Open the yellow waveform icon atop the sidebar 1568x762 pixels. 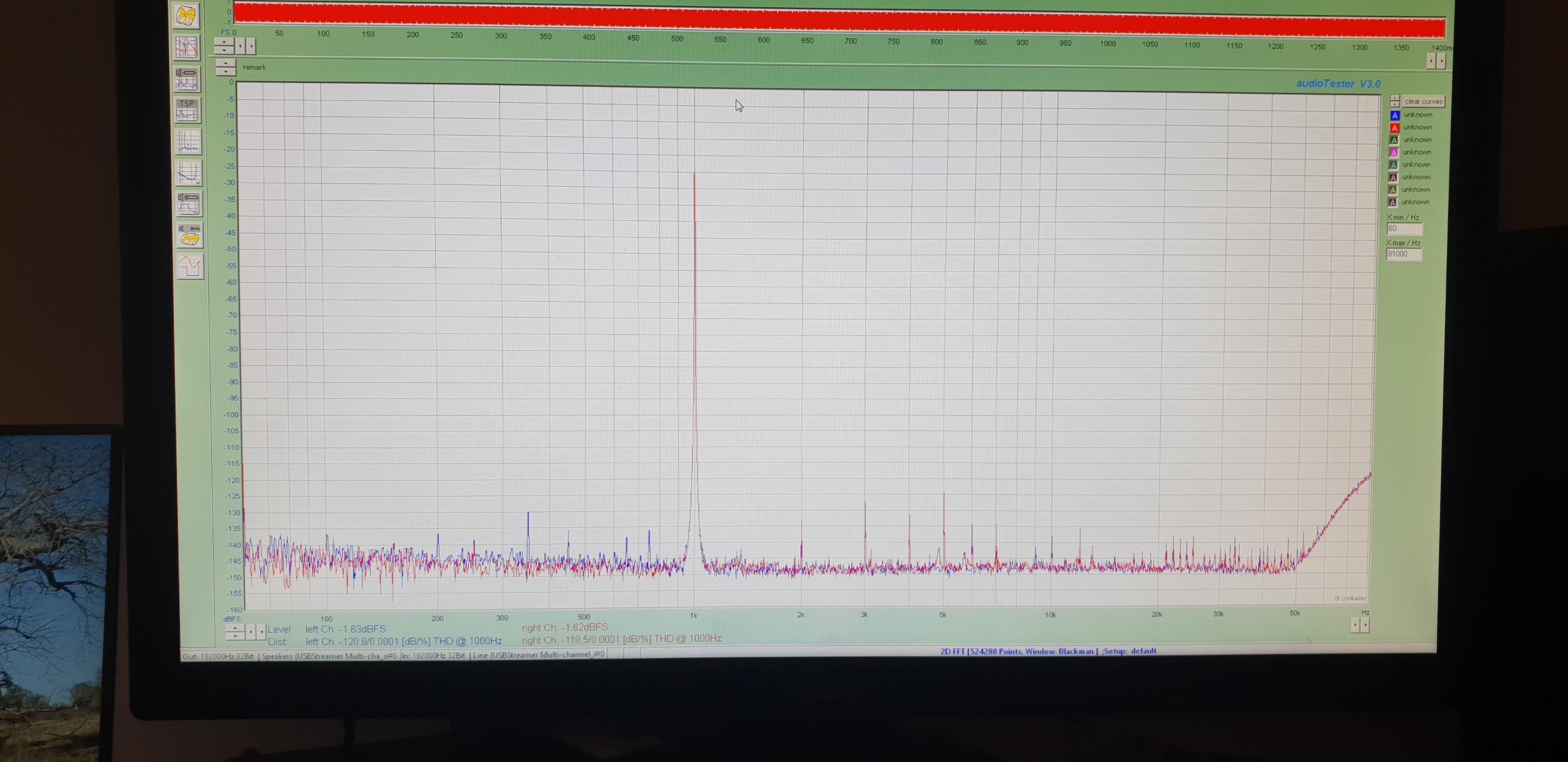pos(187,16)
